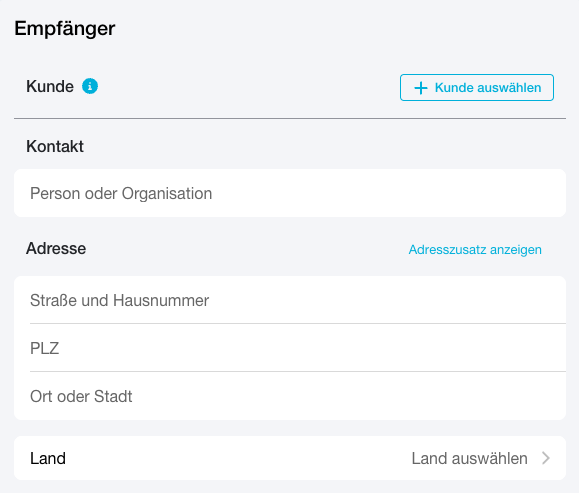Click the plus icon in Kunde auswählen
The width and height of the screenshot is (579, 493).
tap(421, 88)
